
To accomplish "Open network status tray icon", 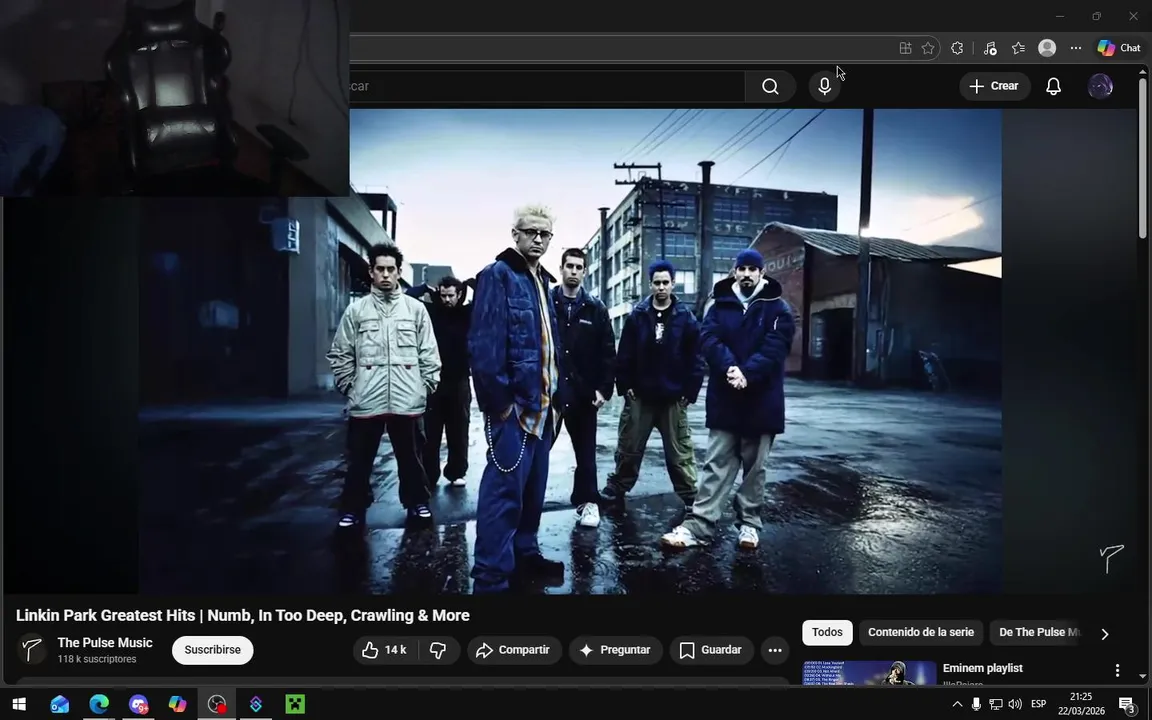I will tap(996, 704).
